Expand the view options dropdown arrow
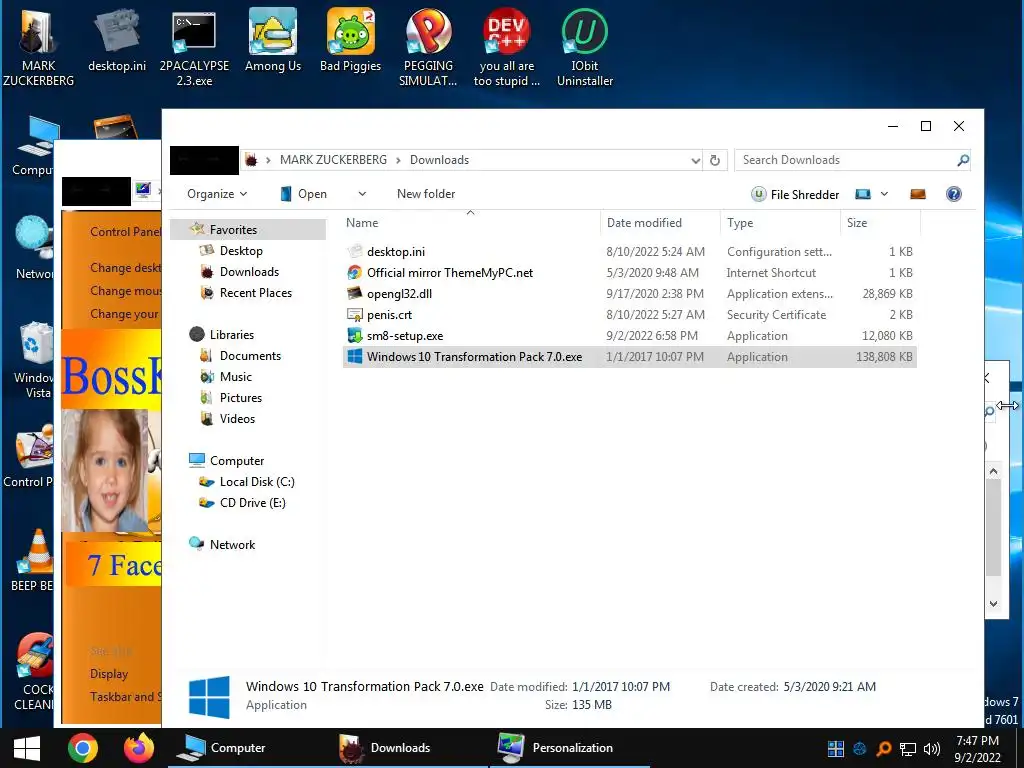The height and width of the screenshot is (768, 1024). coord(884,194)
